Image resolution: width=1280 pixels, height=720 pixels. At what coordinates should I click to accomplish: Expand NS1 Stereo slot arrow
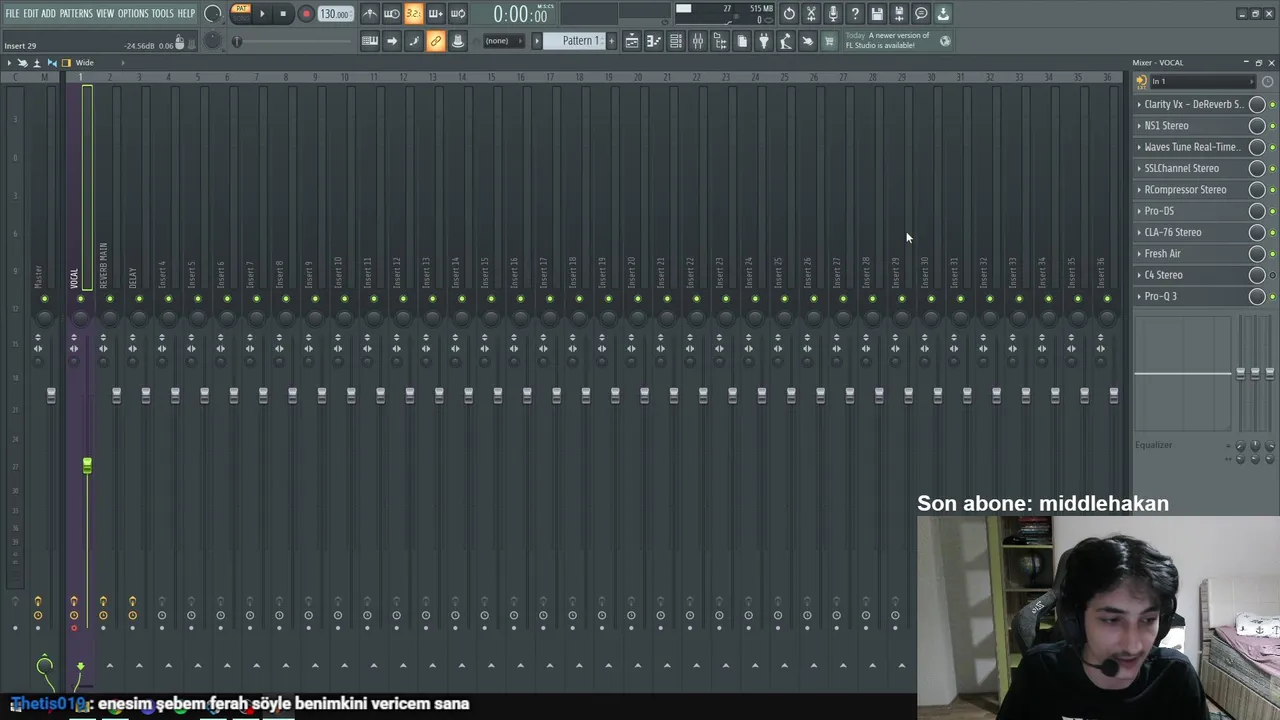[x=1139, y=126]
